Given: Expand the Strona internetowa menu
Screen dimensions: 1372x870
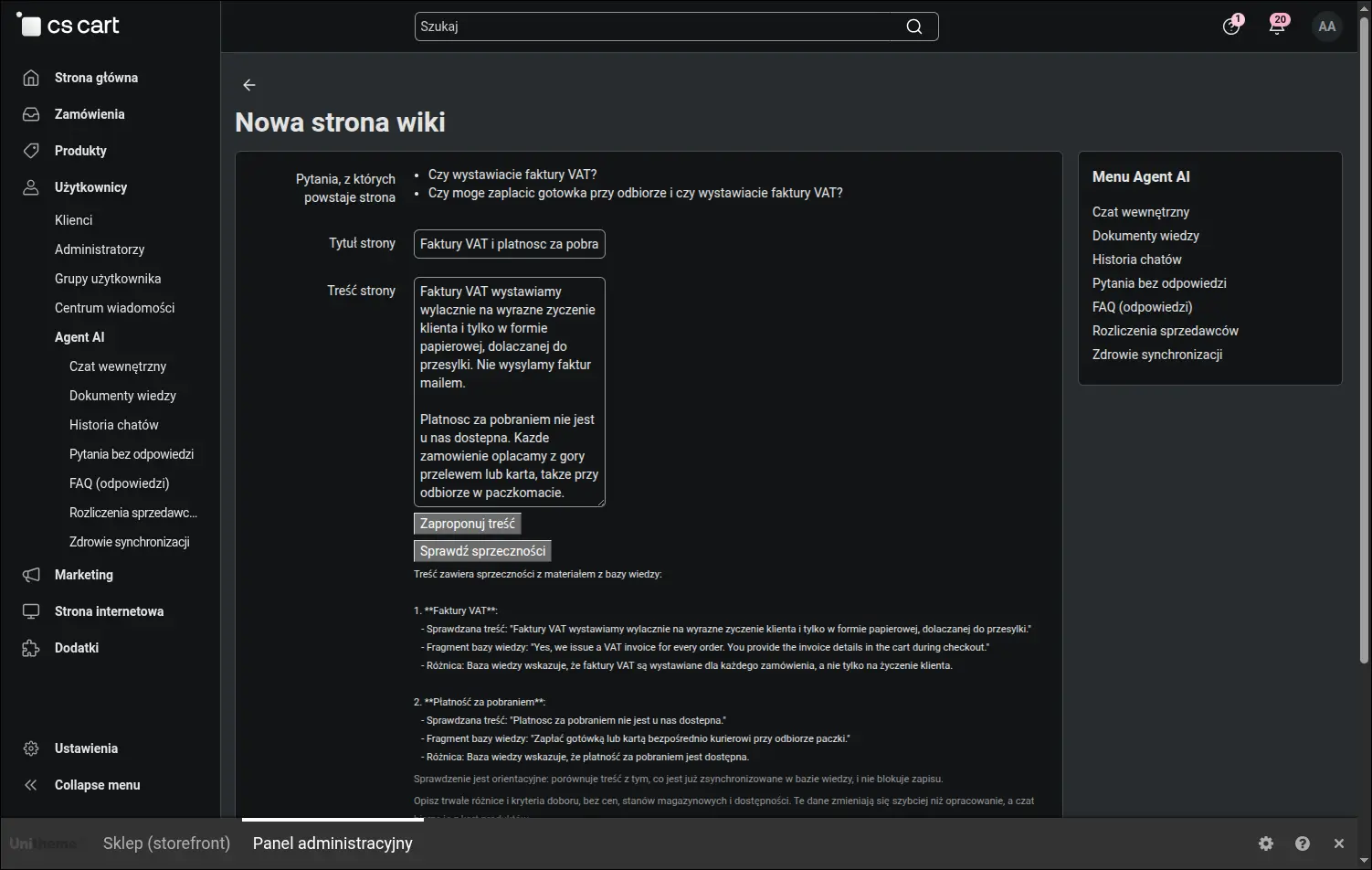Looking at the screenshot, I should pyautogui.click(x=109, y=611).
